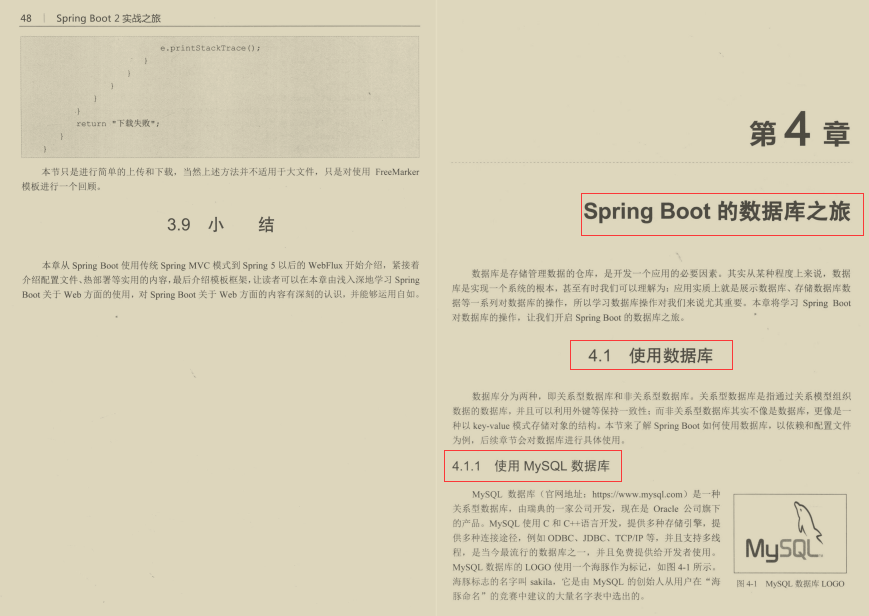Screen dimensions: 869x616
Task: Click the text 'key-value' in section 4.1 paragraph
Action: click(x=491, y=426)
